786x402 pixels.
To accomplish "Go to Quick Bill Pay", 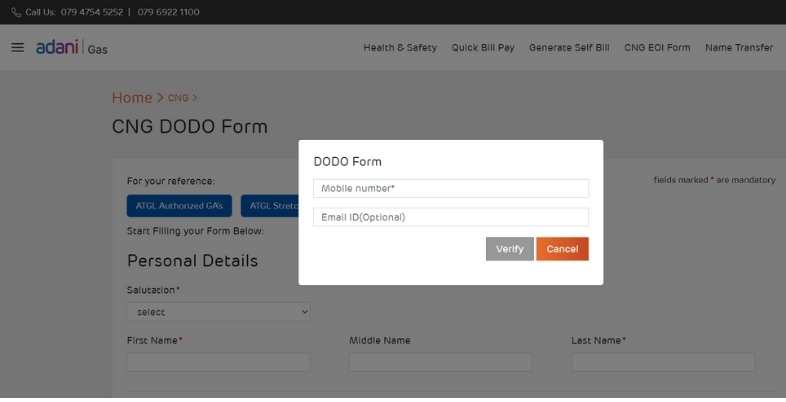I will [483, 48].
